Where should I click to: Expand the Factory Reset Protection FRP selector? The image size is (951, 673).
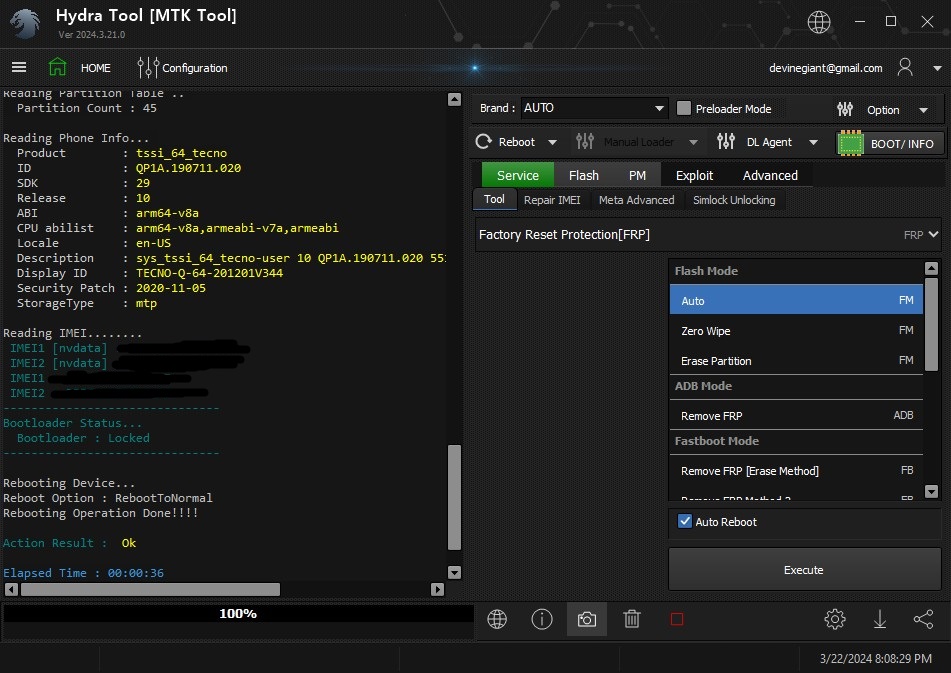click(x=708, y=235)
